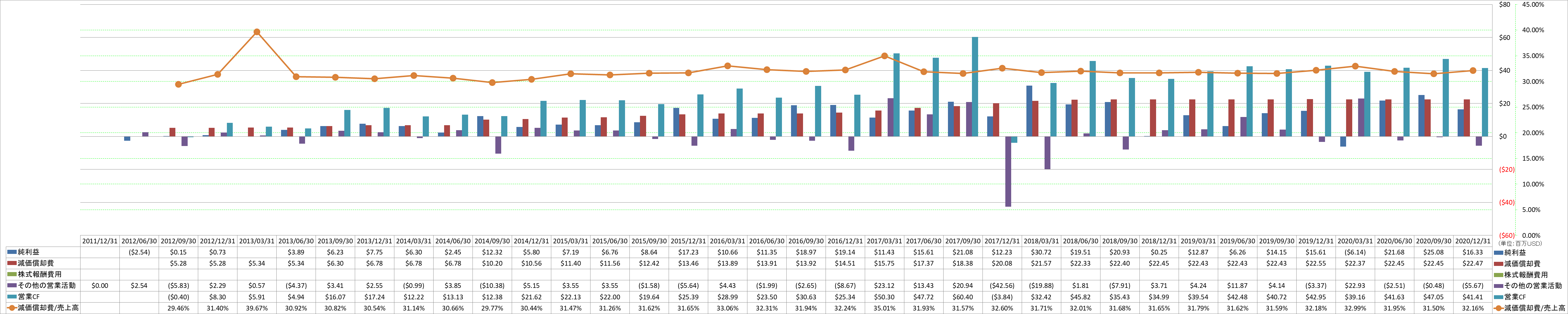Select the 営業CF label in the right legend
This screenshot has width=1568, height=314.
[x=1515, y=297]
